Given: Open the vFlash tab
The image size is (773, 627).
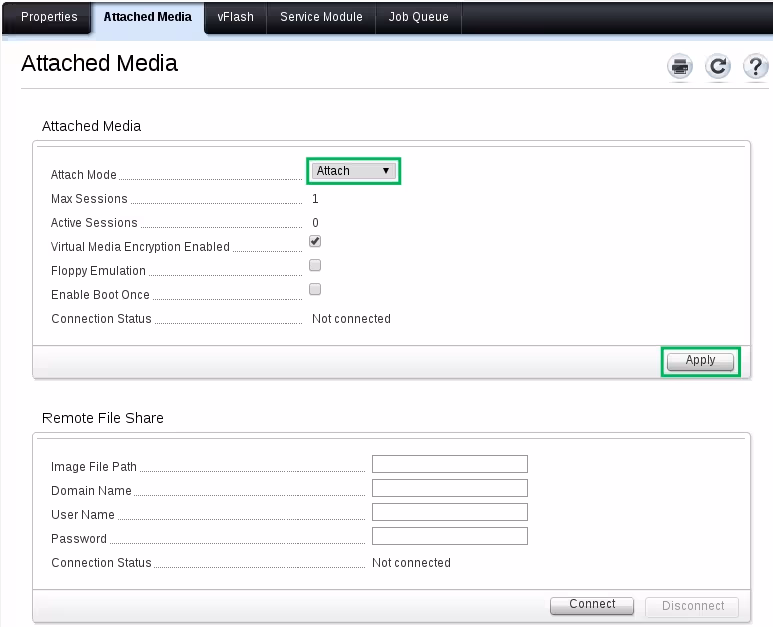Looking at the screenshot, I should point(236,17).
